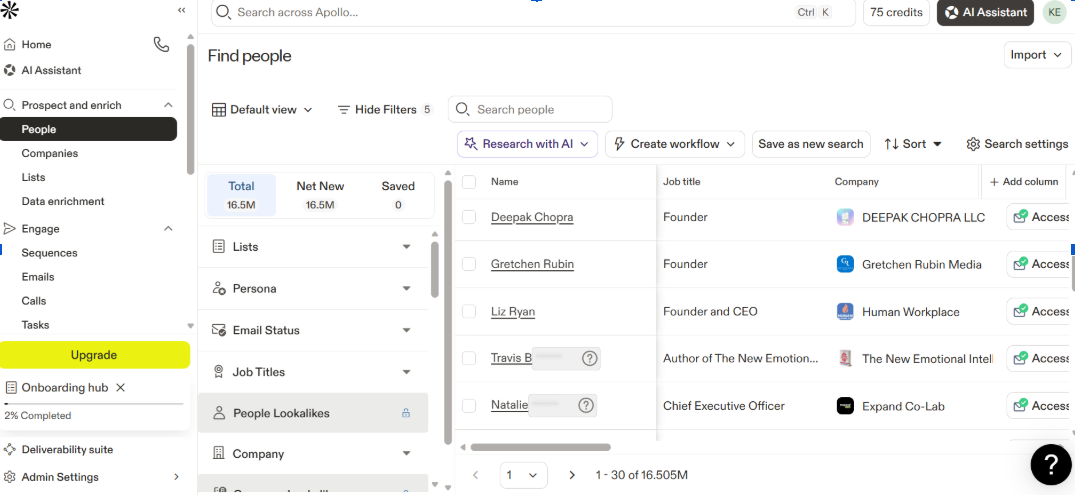Click the Job Titles badge icon
Screen dimensions: 1075x495
pyautogui.click(x=219, y=372)
